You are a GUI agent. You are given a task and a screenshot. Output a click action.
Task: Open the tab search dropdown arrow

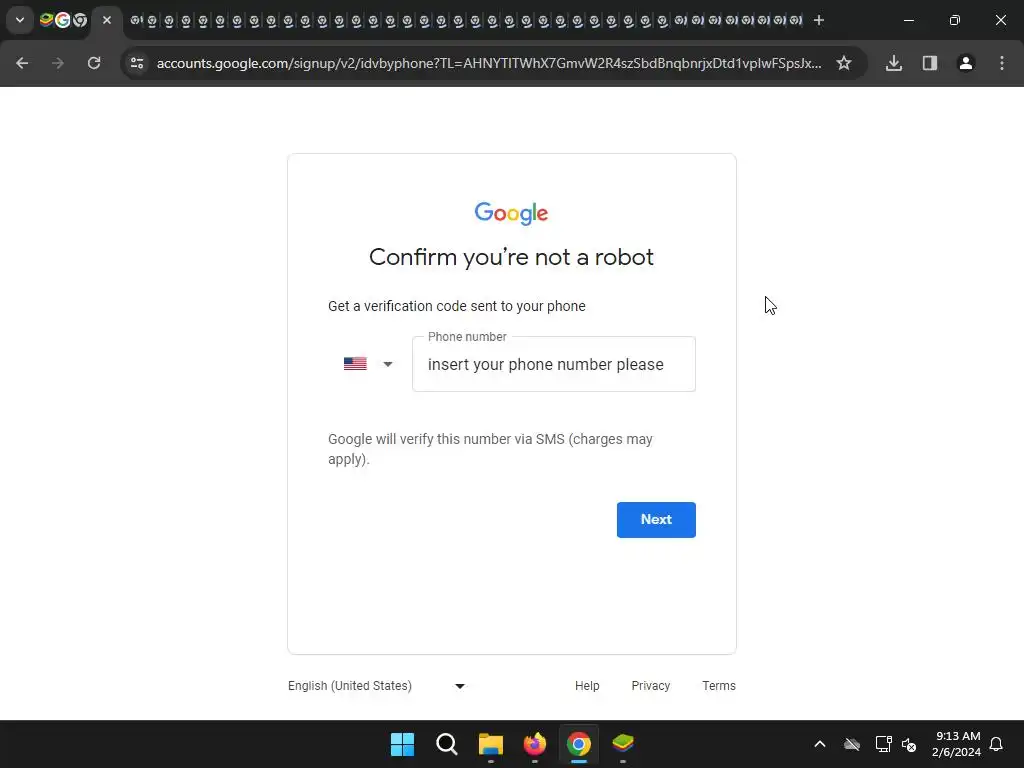pyautogui.click(x=20, y=20)
